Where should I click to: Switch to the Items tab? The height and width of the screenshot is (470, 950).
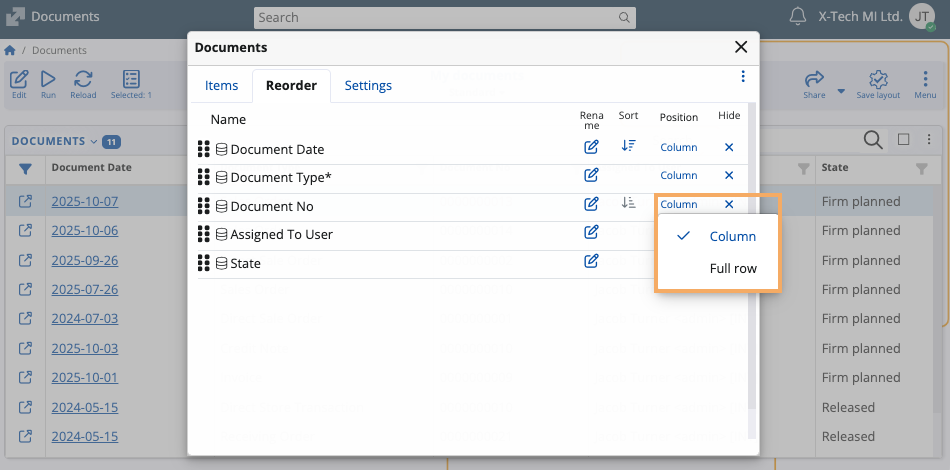click(x=221, y=86)
